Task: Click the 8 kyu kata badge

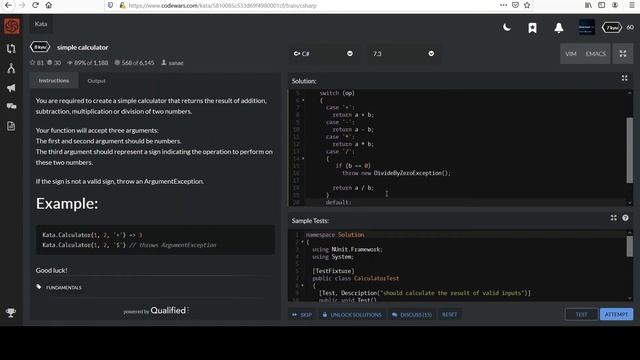Action: pyautogui.click(x=40, y=47)
